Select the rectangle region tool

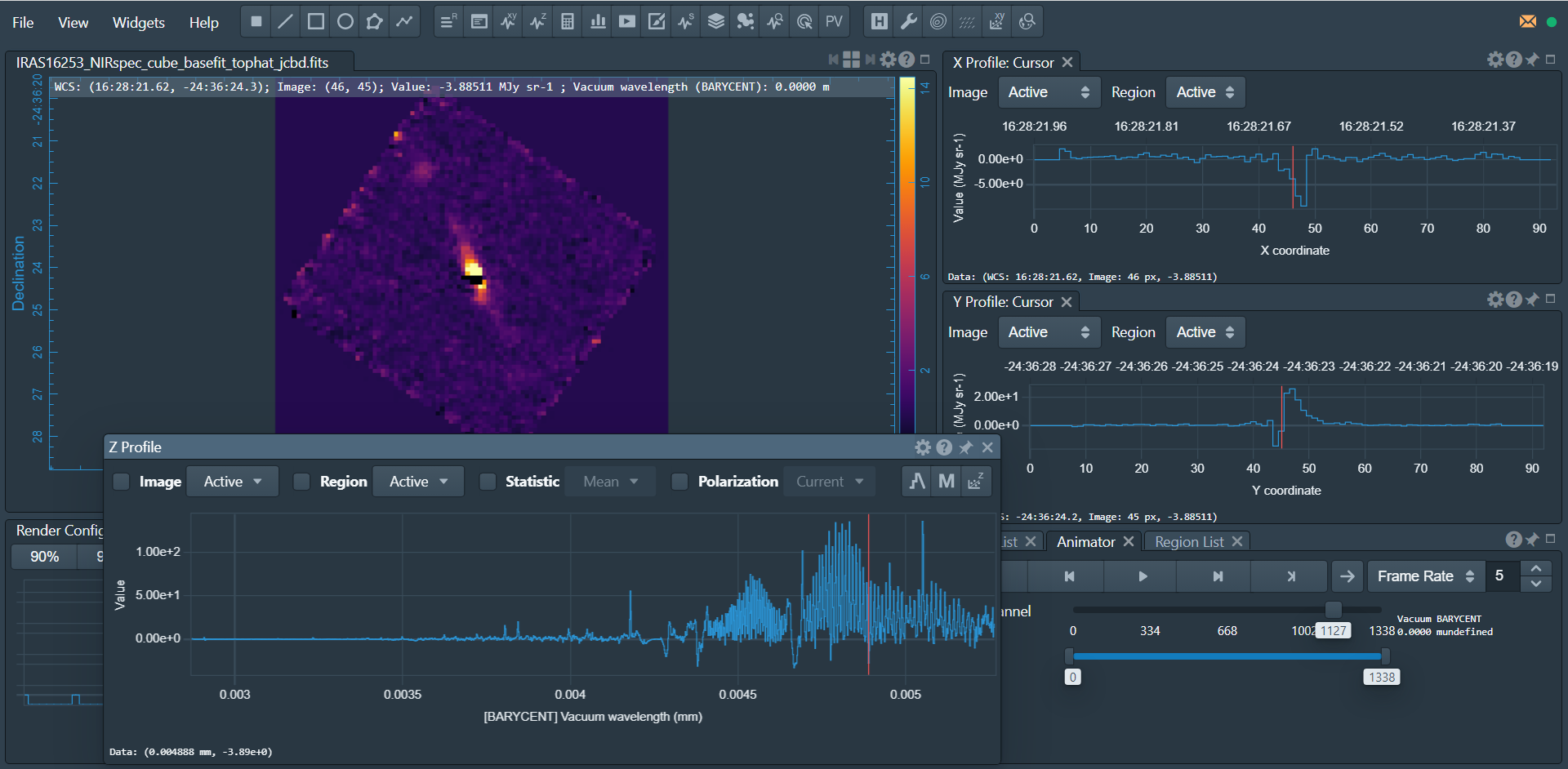click(315, 22)
